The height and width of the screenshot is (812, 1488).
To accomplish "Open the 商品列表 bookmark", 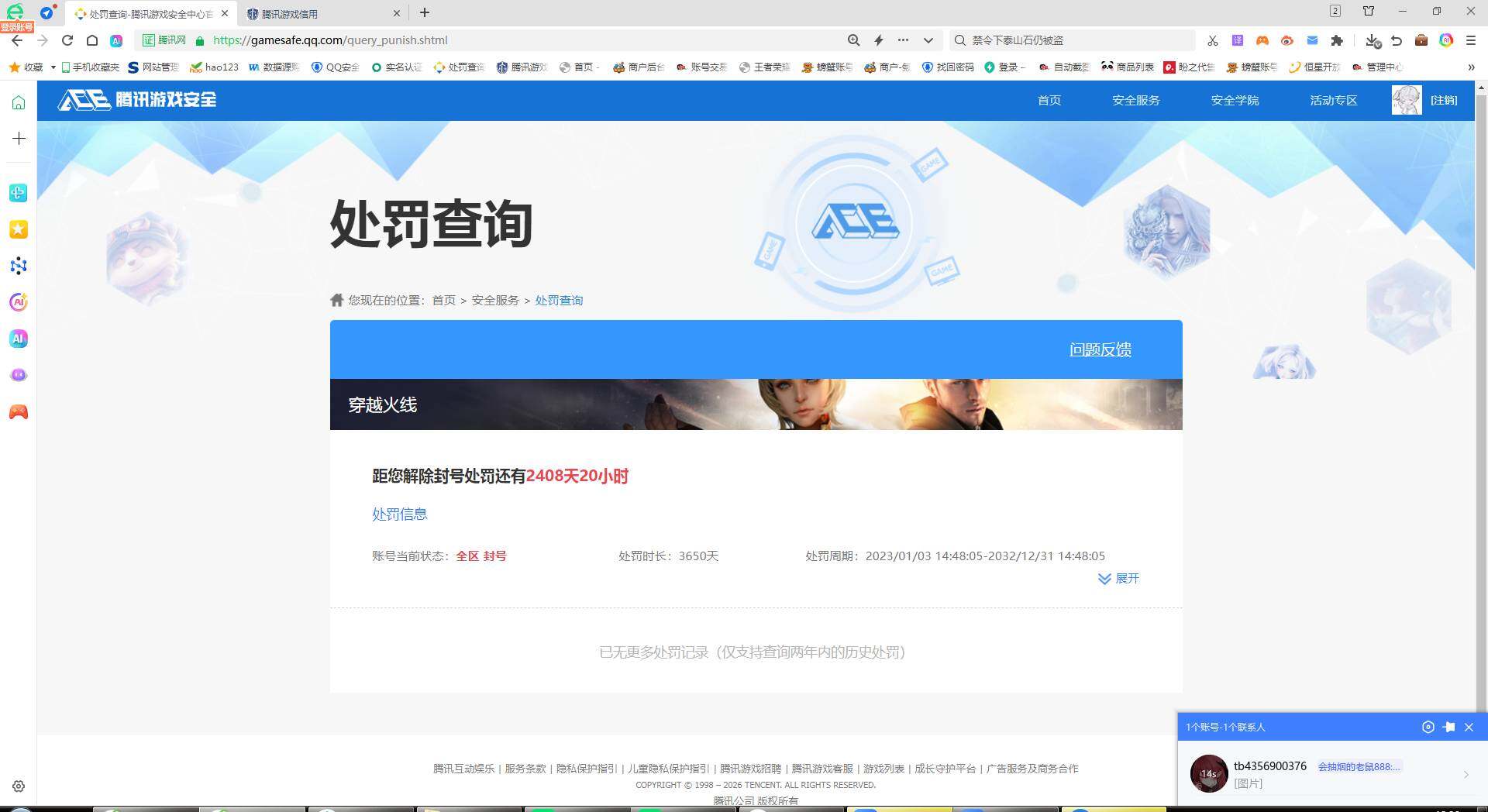I will pyautogui.click(x=1128, y=67).
